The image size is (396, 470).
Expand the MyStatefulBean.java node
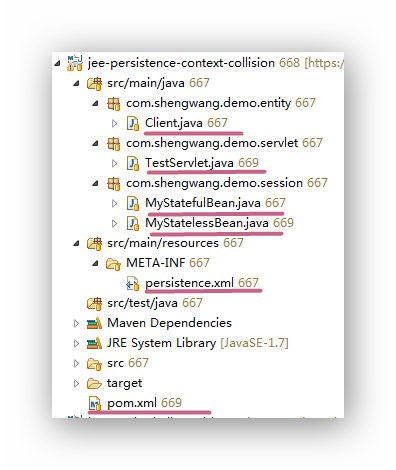click(x=114, y=203)
